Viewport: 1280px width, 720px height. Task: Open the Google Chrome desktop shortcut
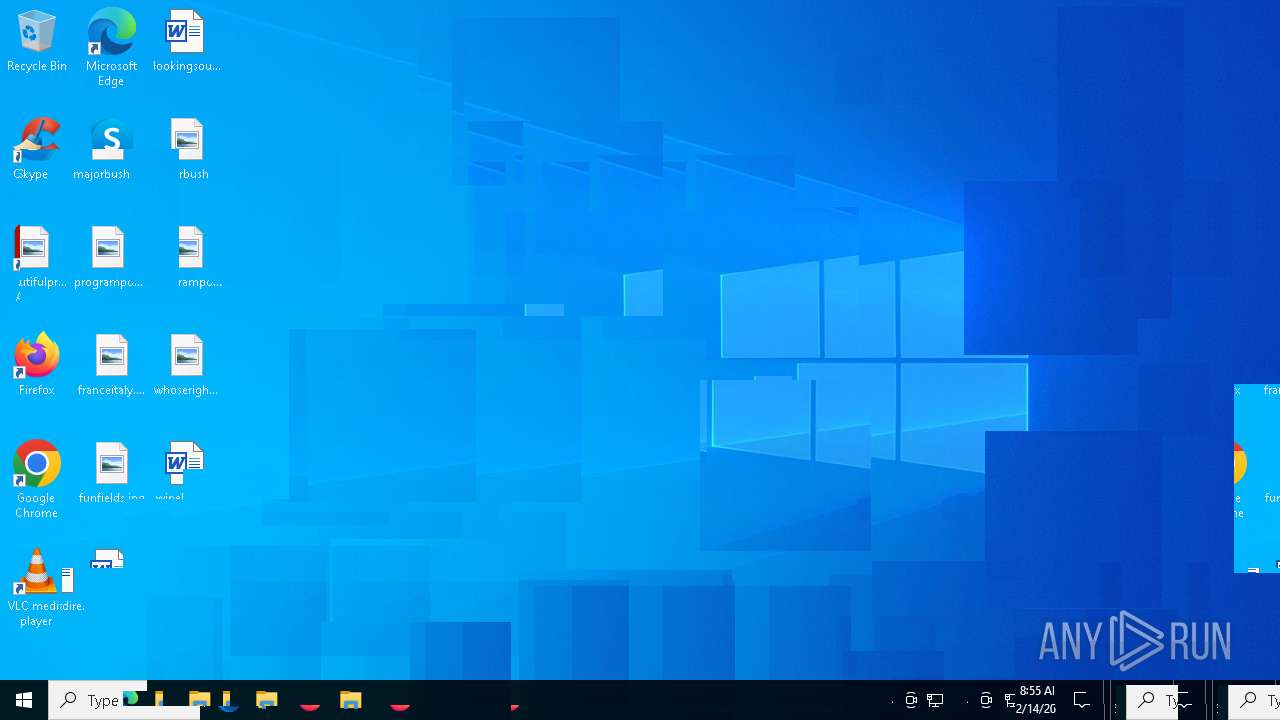[x=36, y=479]
